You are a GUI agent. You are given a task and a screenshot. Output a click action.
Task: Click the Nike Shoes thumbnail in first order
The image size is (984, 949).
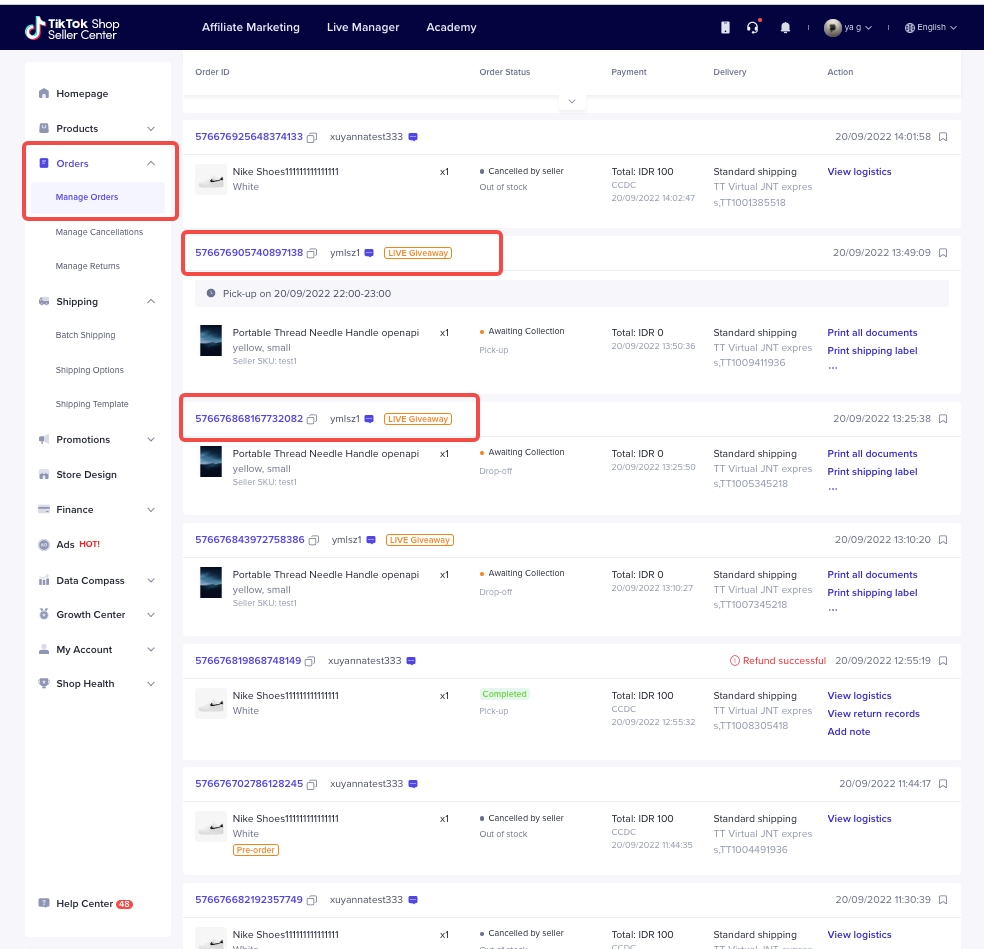211,179
